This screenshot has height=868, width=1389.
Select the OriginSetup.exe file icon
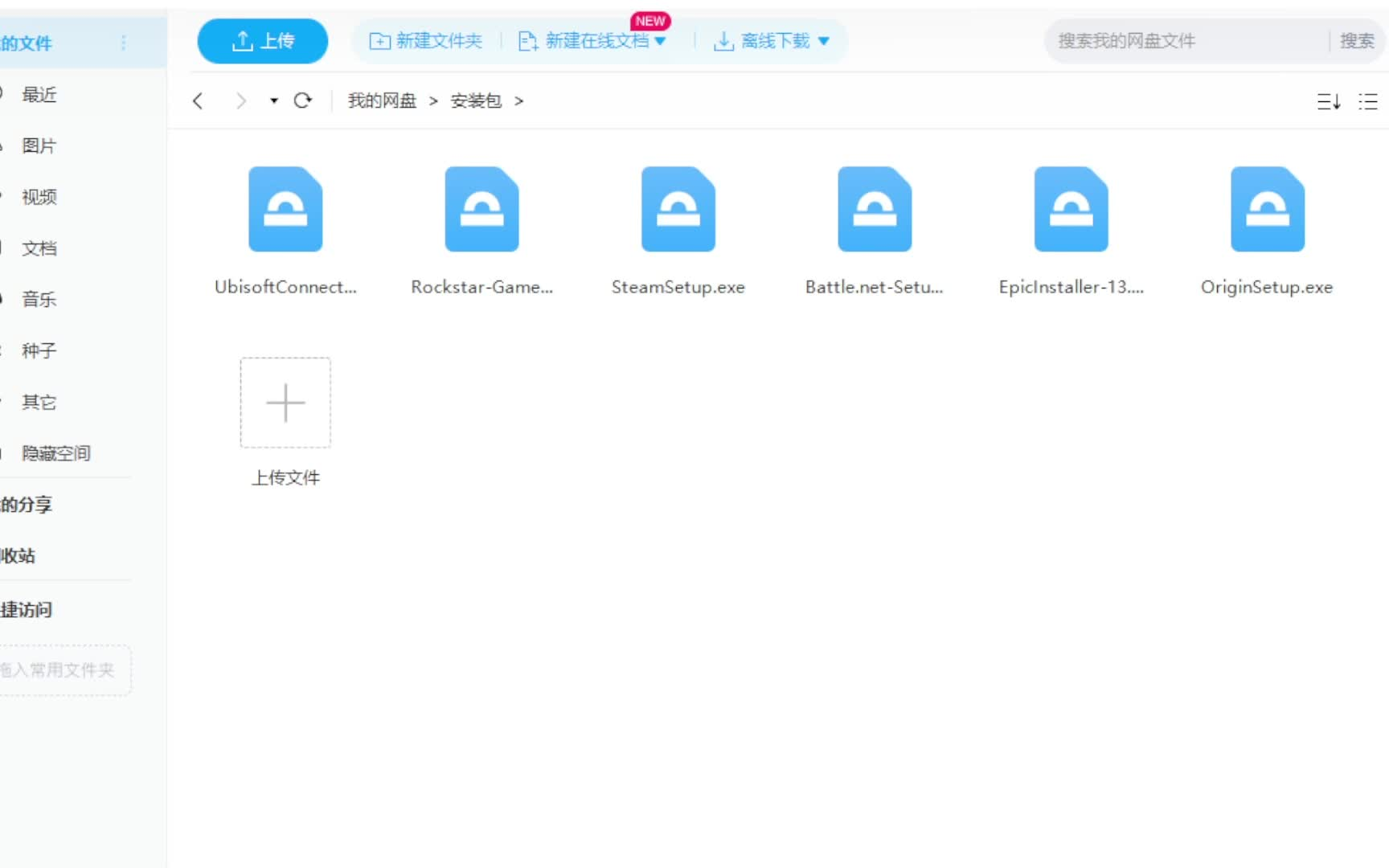coord(1268,209)
